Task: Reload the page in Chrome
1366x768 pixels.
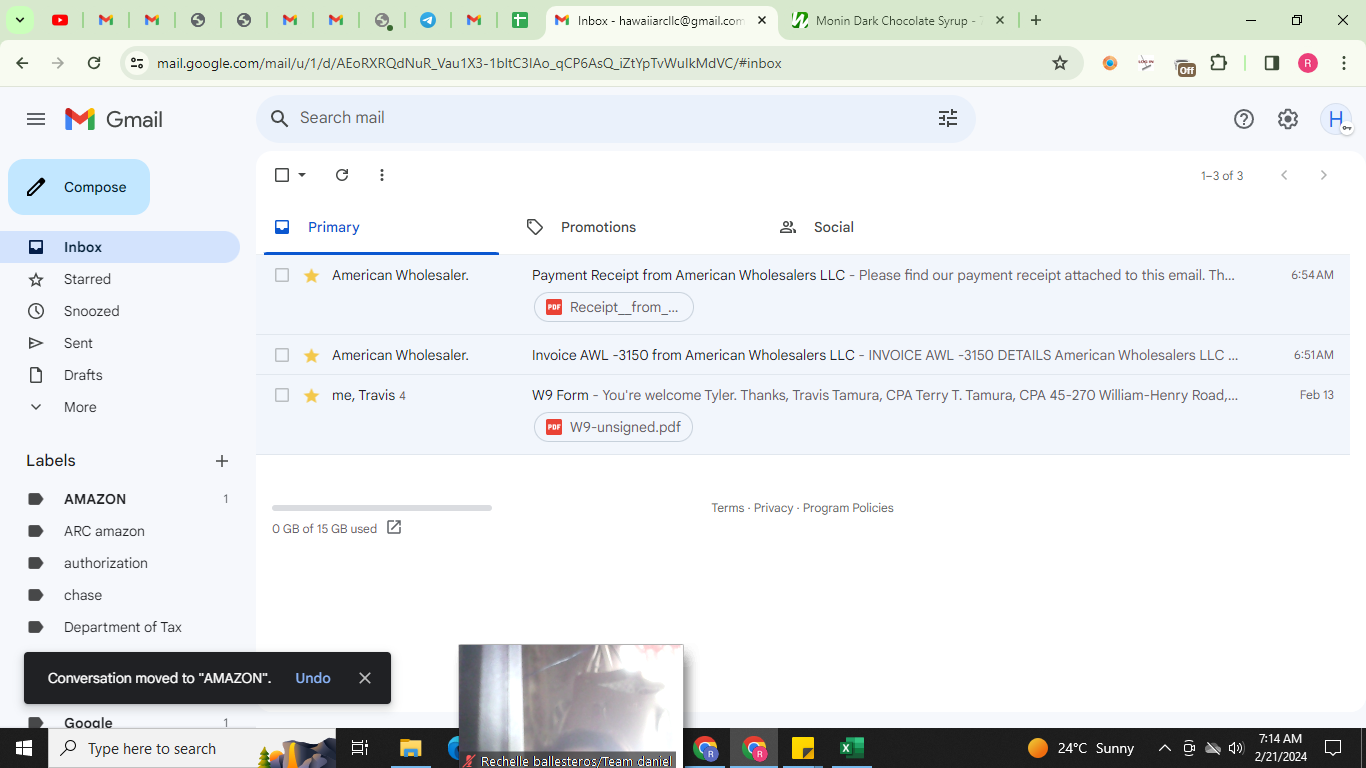Action: [x=94, y=63]
